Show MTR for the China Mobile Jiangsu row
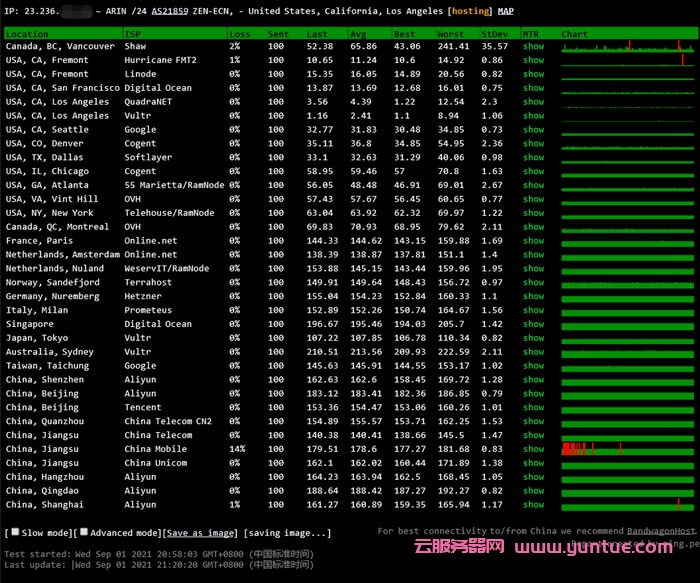The height and width of the screenshot is (583, 700). point(534,449)
